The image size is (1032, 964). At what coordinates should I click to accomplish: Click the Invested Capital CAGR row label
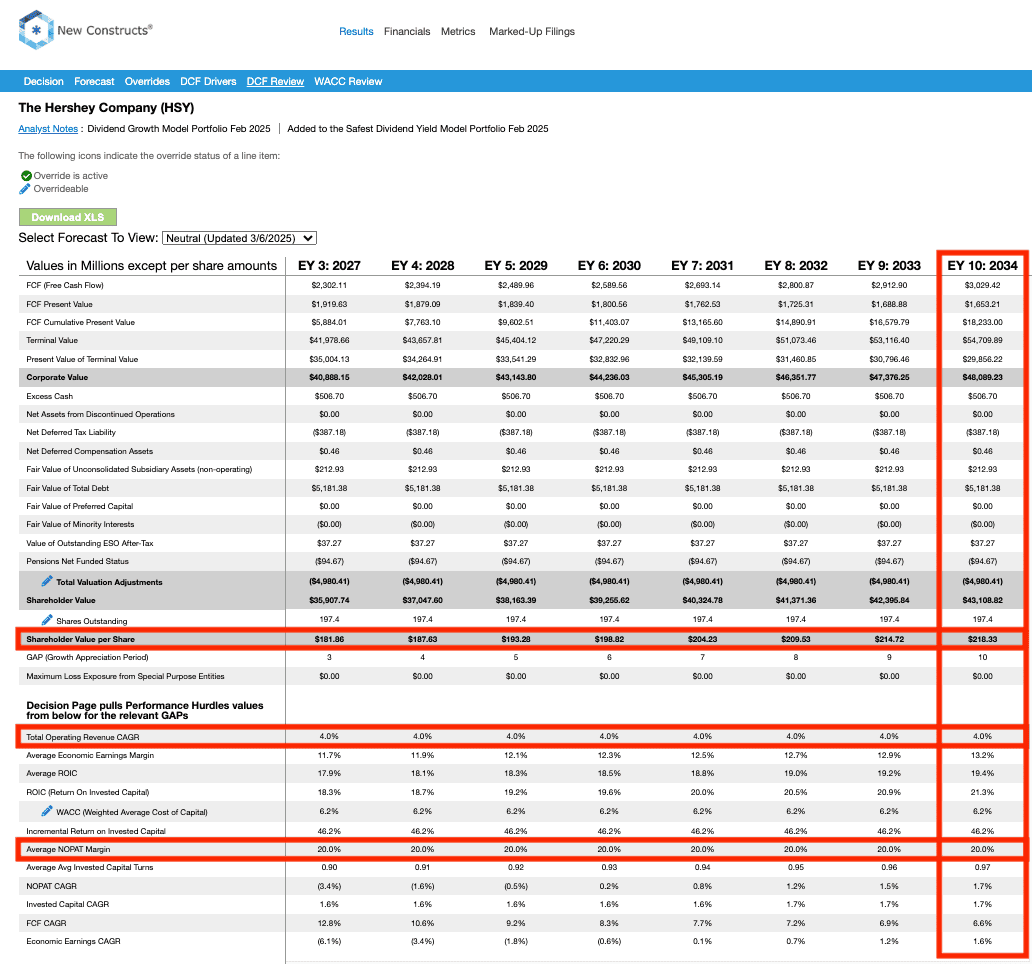tap(68, 905)
